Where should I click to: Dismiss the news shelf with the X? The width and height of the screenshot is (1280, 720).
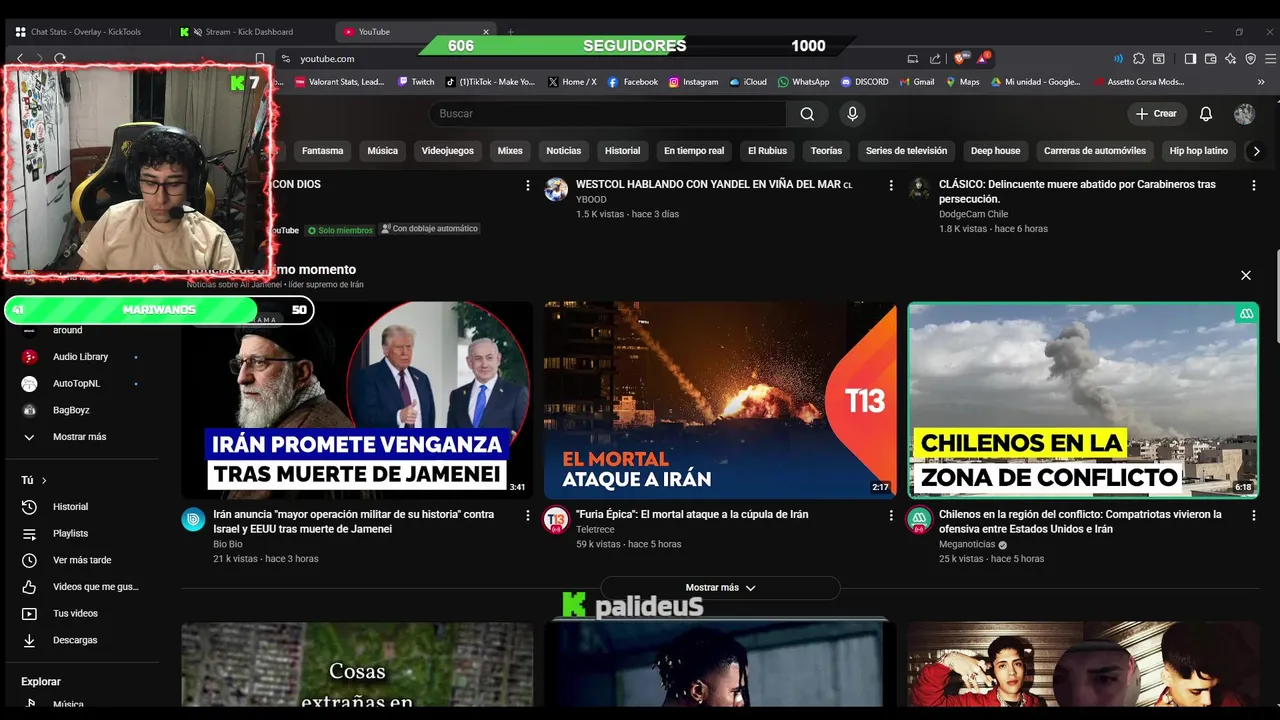pyautogui.click(x=1246, y=275)
